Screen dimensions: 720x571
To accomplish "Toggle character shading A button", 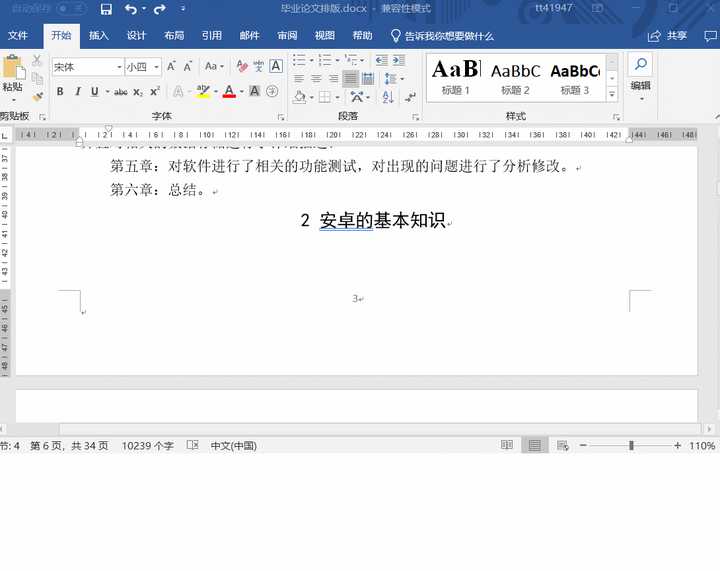I will click(x=254, y=91).
